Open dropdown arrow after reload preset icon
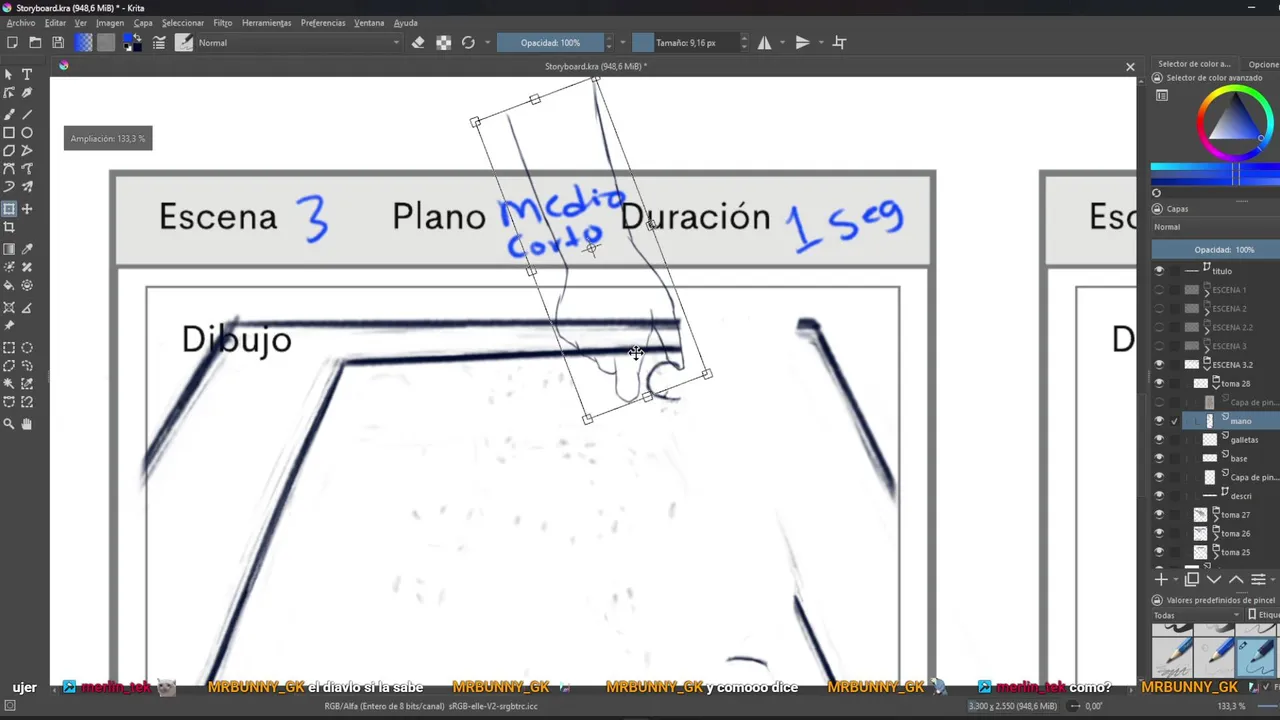Screen dimensions: 1280x720 [x=488, y=43]
